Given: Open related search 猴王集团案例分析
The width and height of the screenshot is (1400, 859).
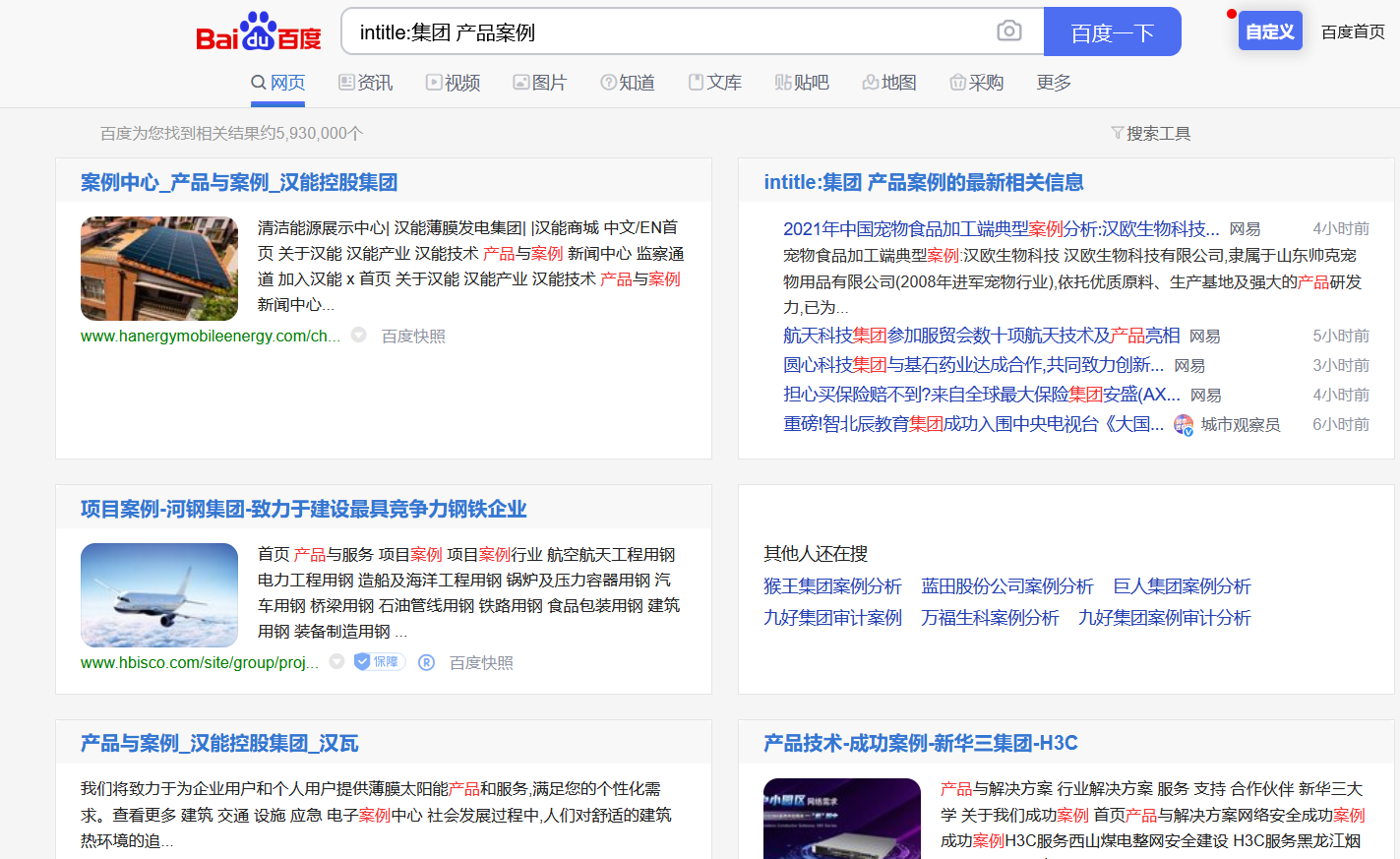Looking at the screenshot, I should [x=832, y=586].
